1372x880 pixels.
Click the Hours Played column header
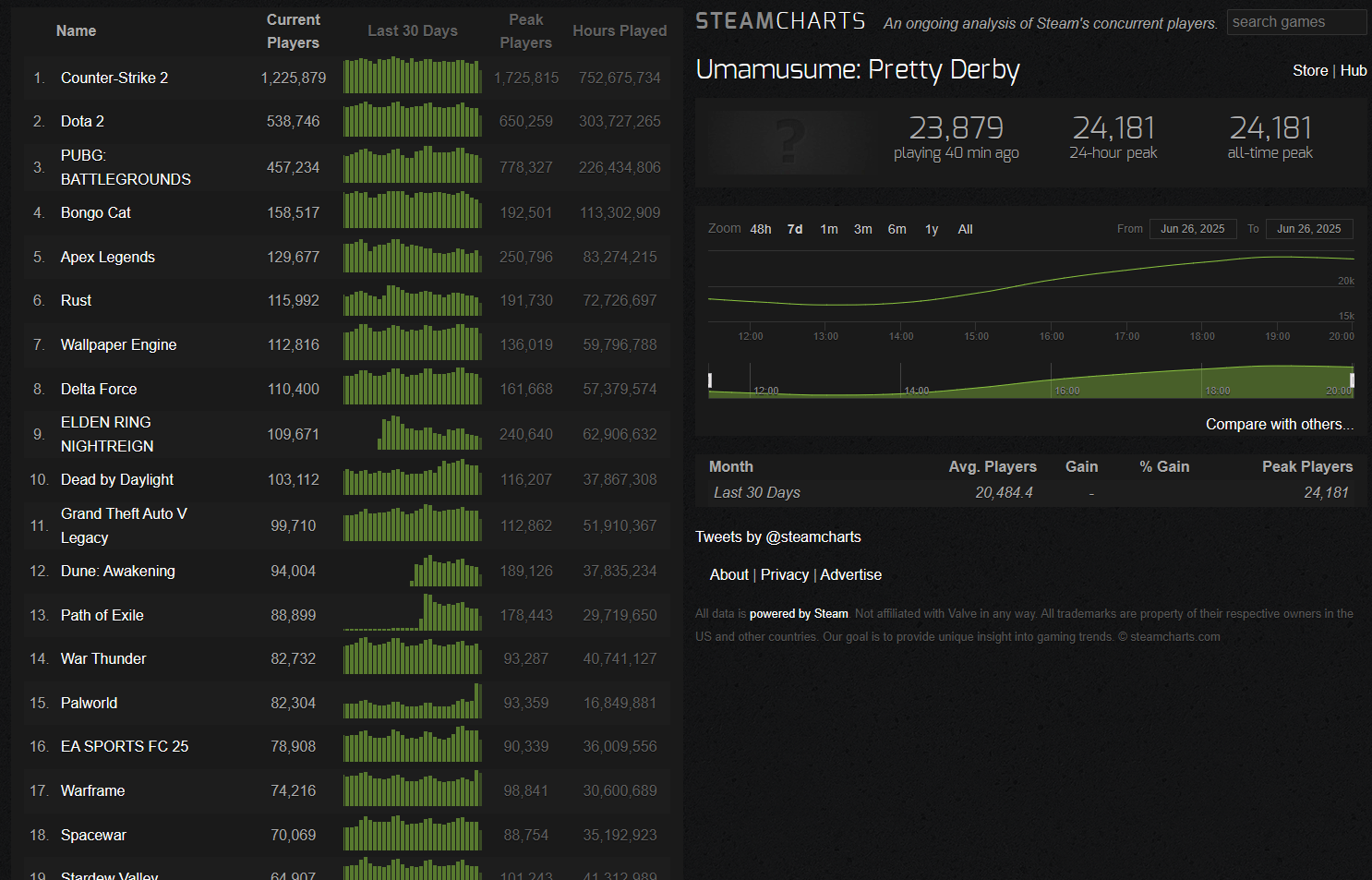coord(620,31)
